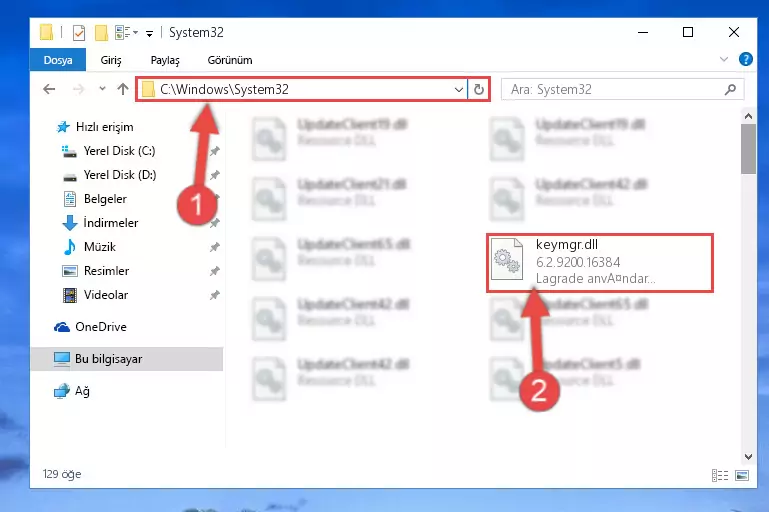The width and height of the screenshot is (769, 512).
Task: Click the Bu bilgisayar monitor icon
Action: coord(62,359)
